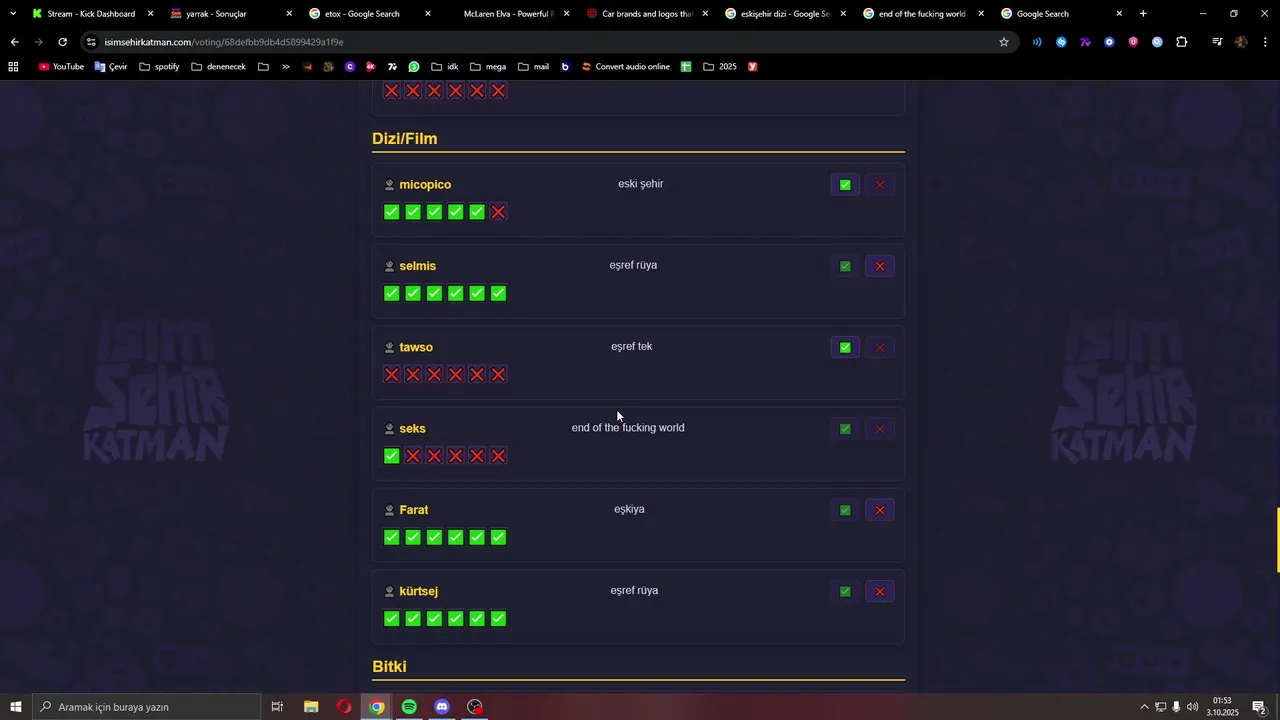
Task: Open the Çevir bookmark
Action: pos(111,67)
